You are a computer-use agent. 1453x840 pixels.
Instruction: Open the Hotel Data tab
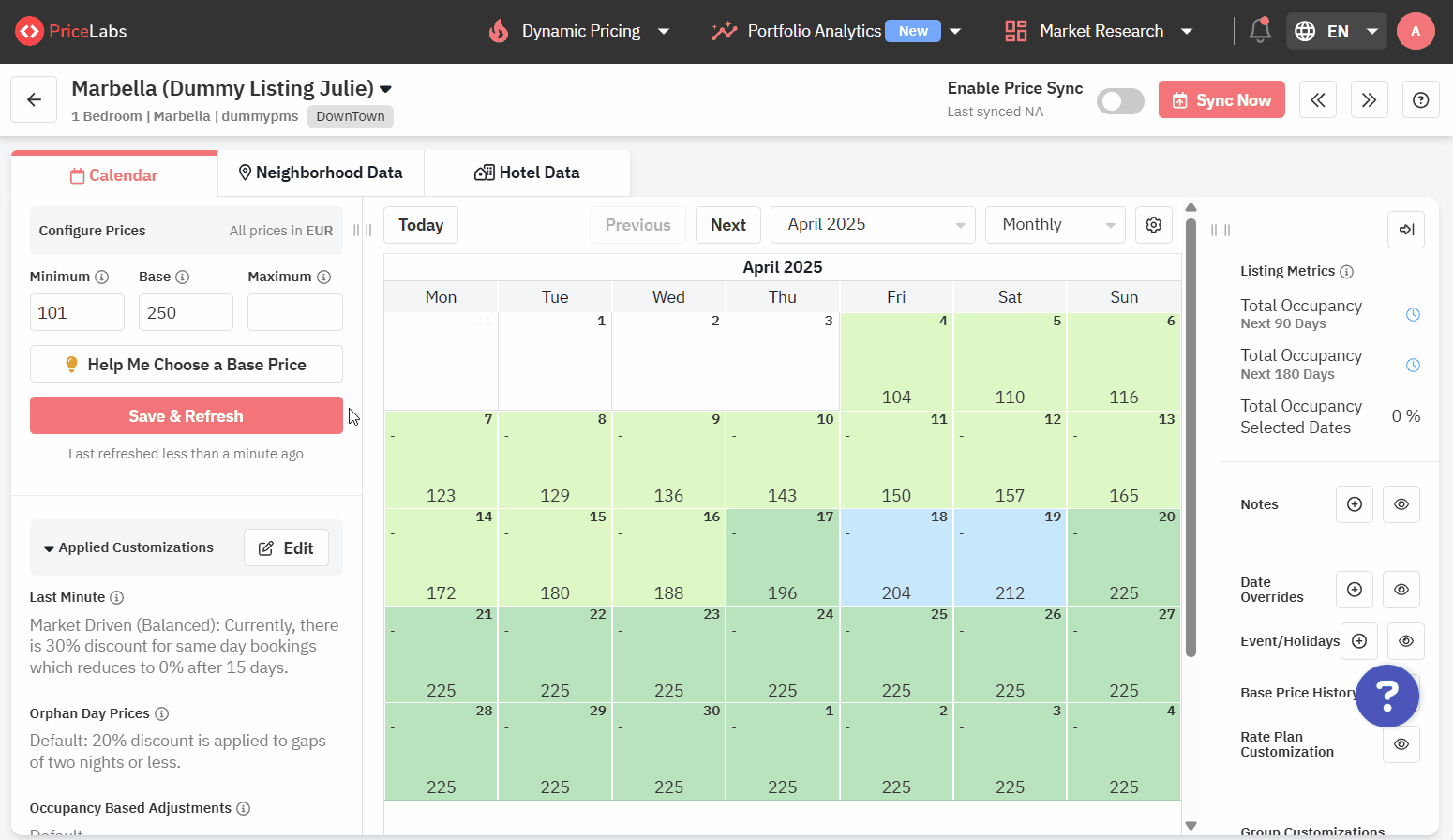[527, 173]
